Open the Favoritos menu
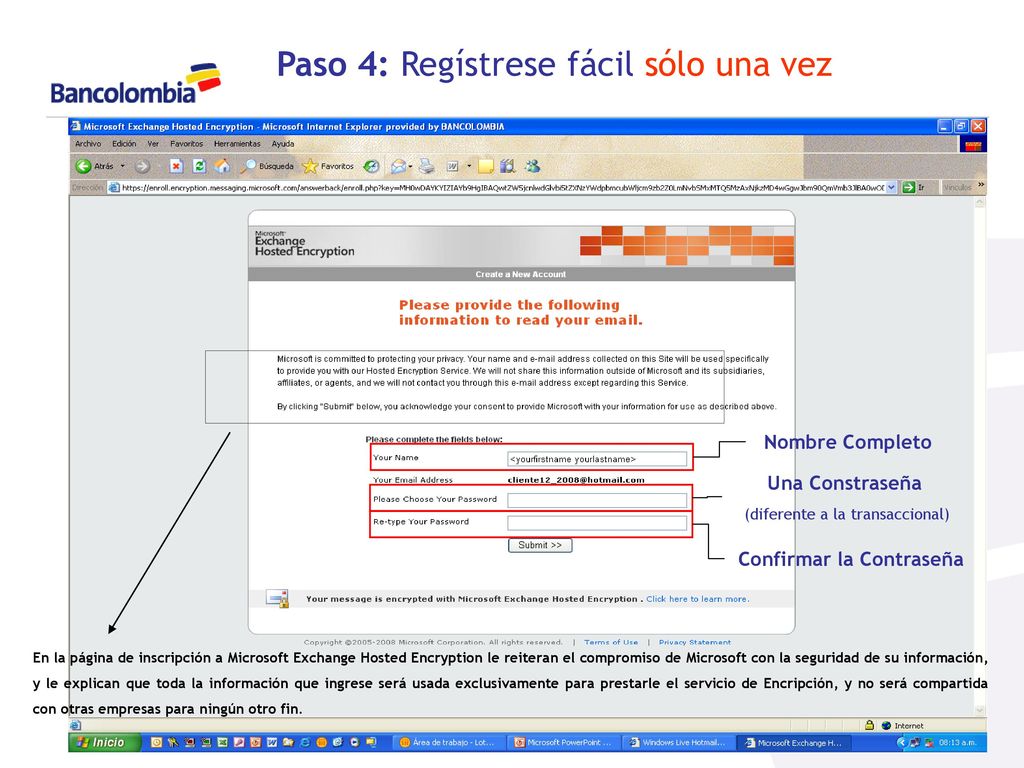1024x768 pixels. click(x=187, y=144)
